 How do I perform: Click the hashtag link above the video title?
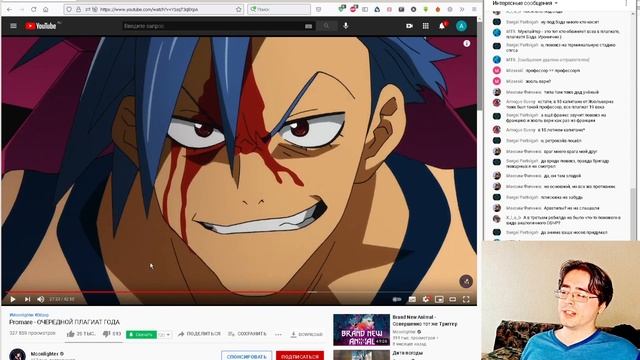point(29,315)
